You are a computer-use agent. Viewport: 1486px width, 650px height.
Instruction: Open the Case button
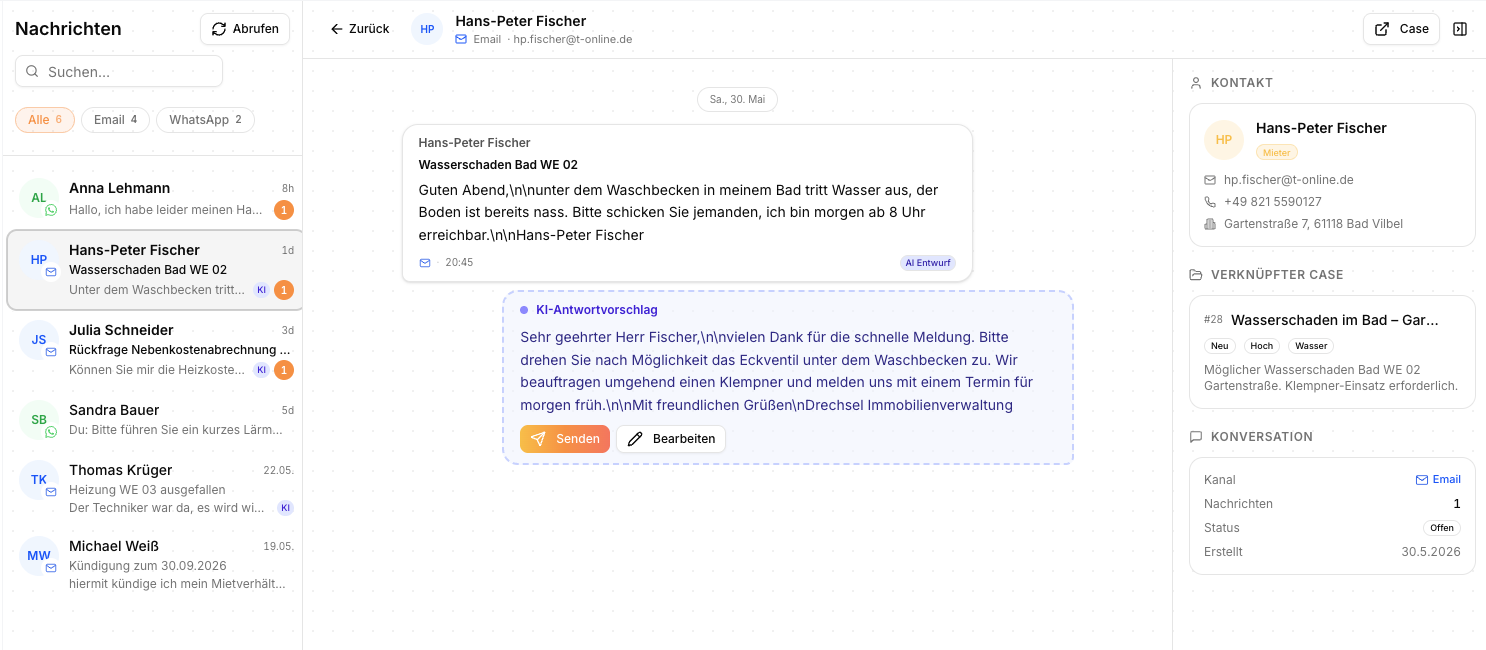1401,29
